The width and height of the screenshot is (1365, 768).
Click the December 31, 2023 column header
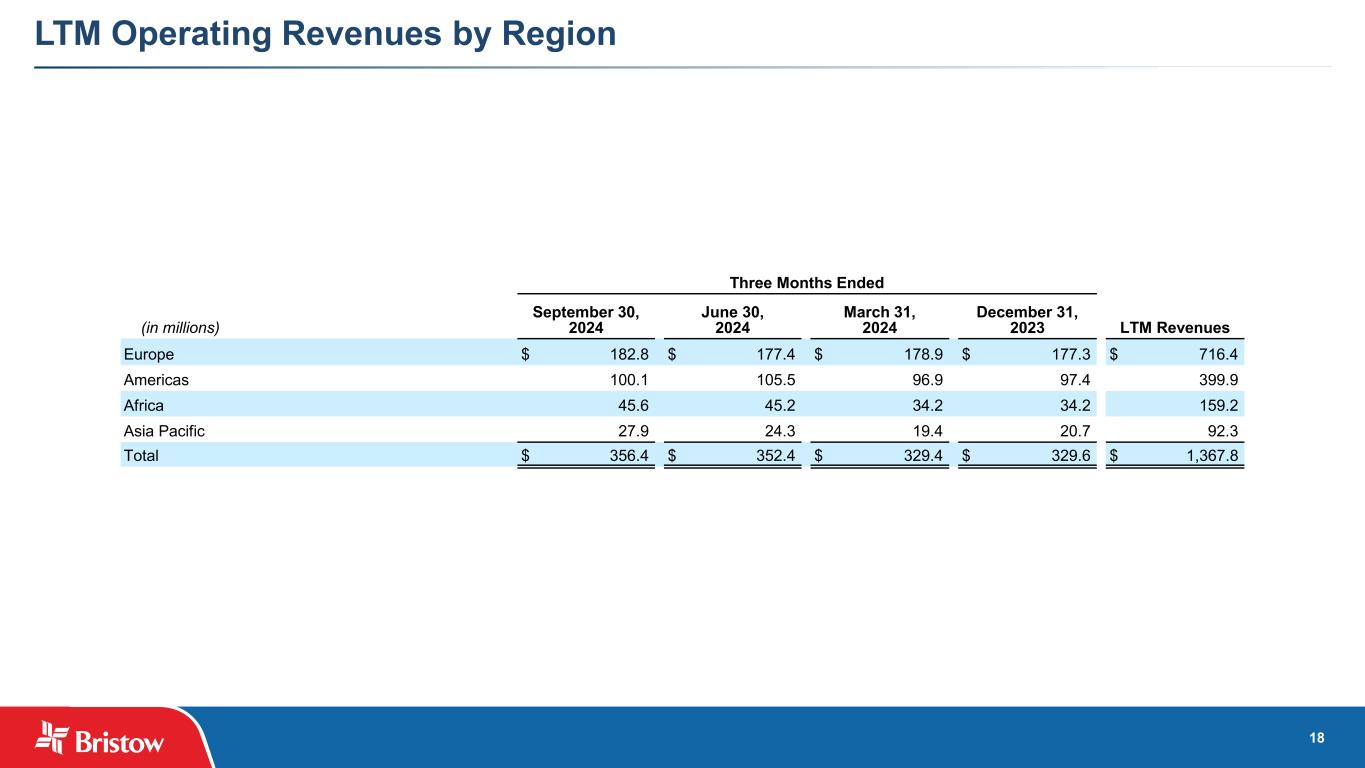click(1027, 320)
